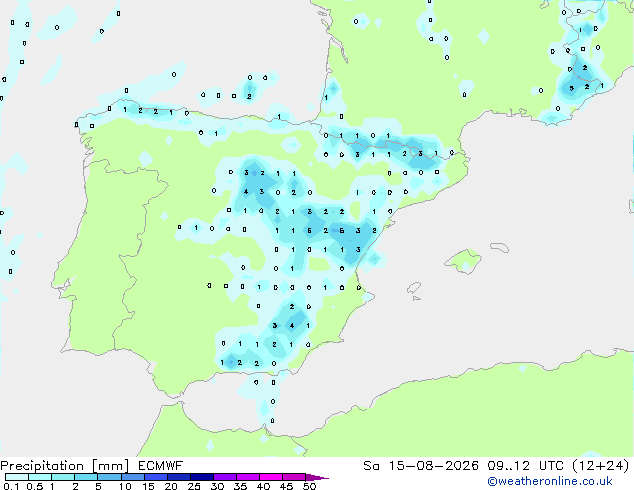Click the legend label "20"
634x490 pixels.
tap(171, 486)
